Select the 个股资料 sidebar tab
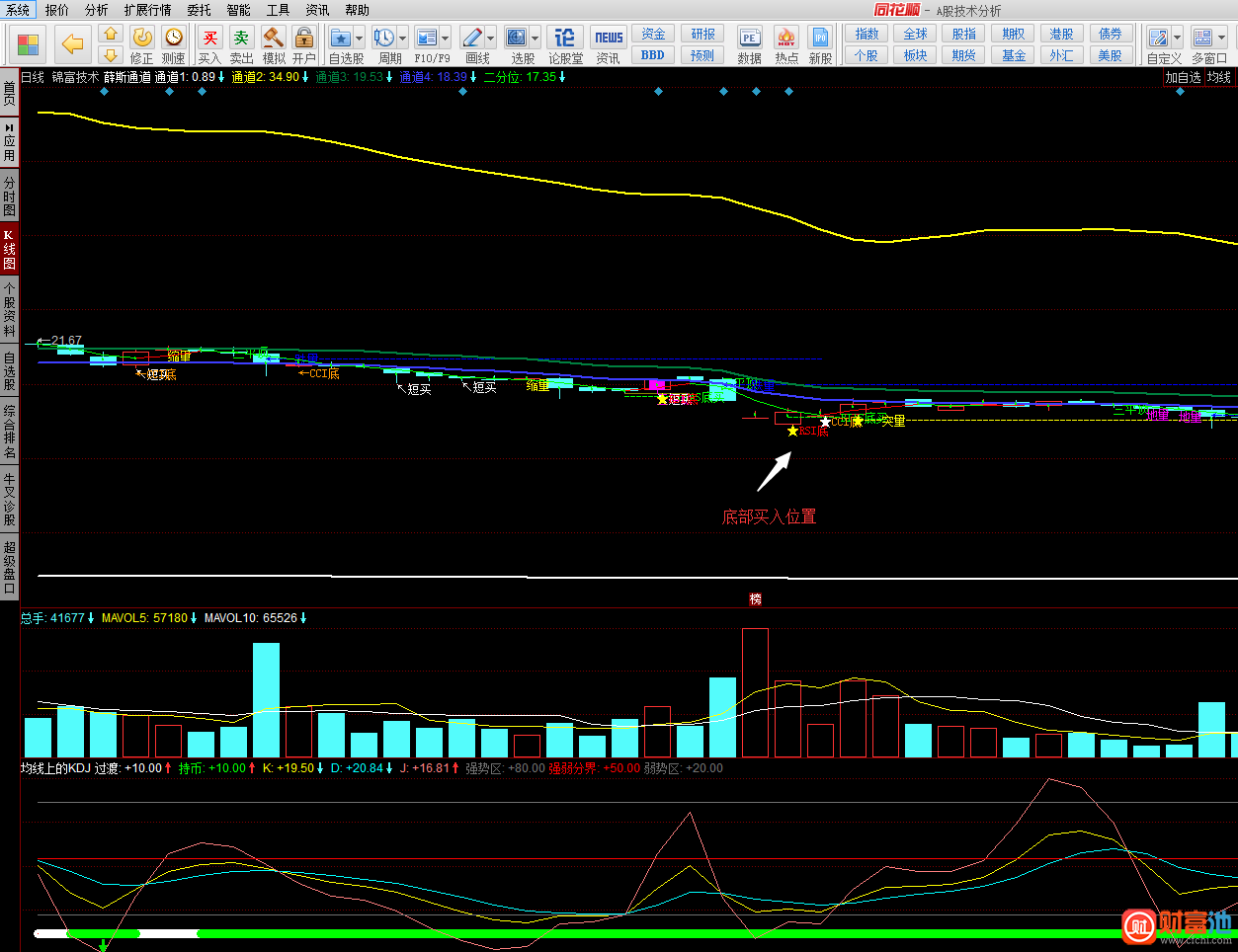Screen dimensions: 1238x952 pyautogui.click(x=10, y=309)
